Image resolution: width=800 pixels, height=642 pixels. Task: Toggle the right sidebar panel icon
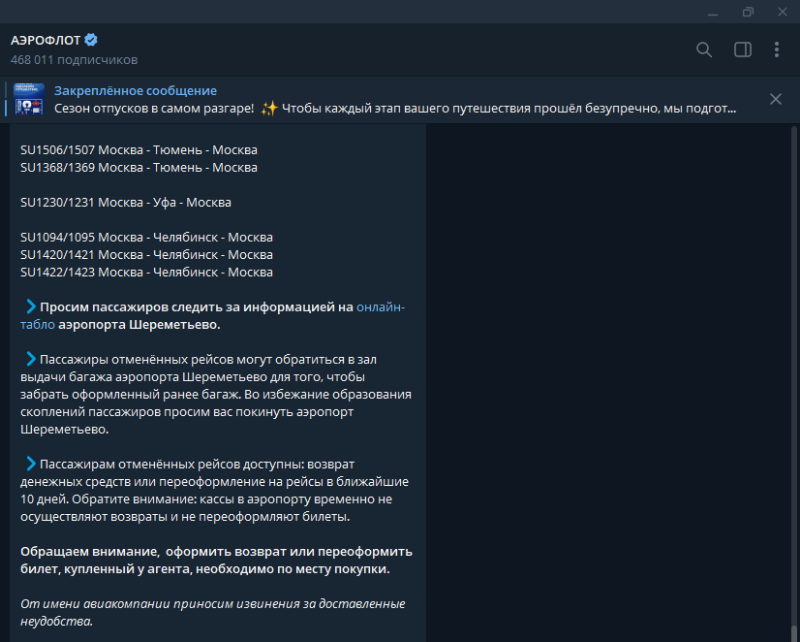742,50
